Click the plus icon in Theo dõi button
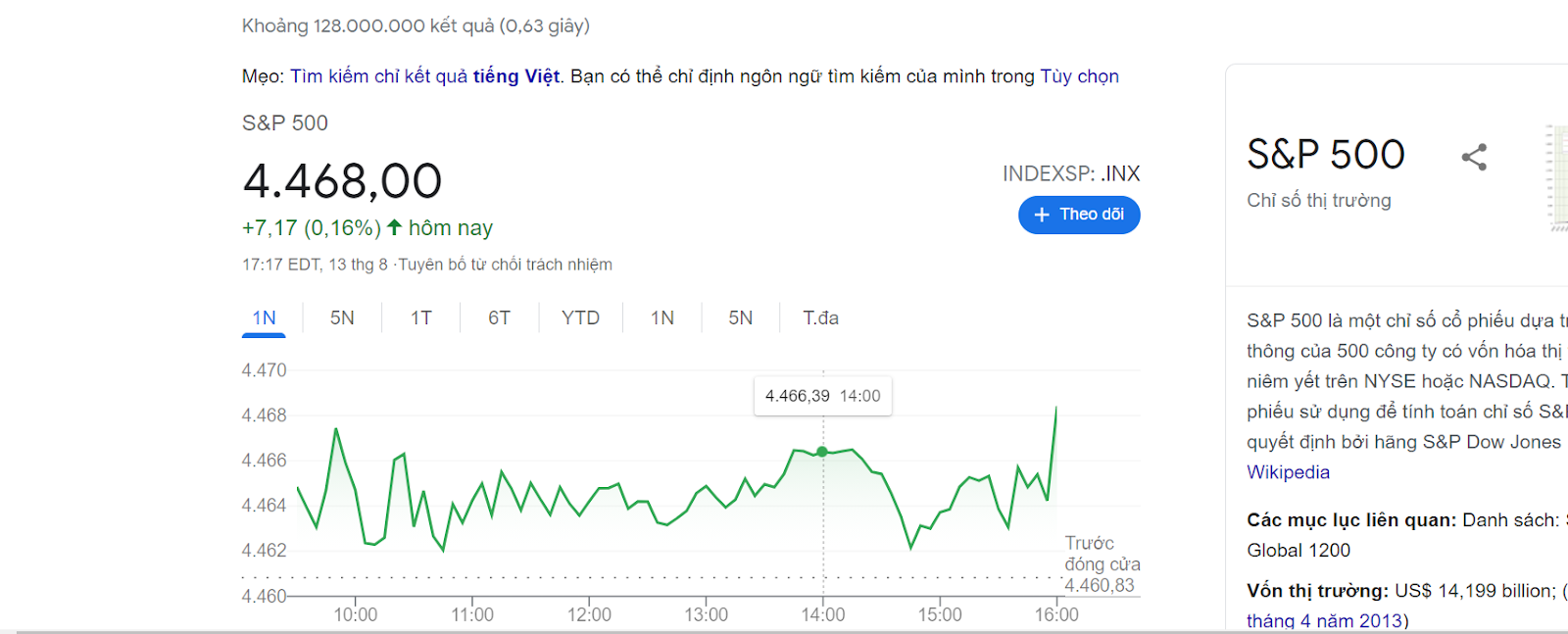Screen dimensions: 1568x634 pyautogui.click(x=1042, y=215)
